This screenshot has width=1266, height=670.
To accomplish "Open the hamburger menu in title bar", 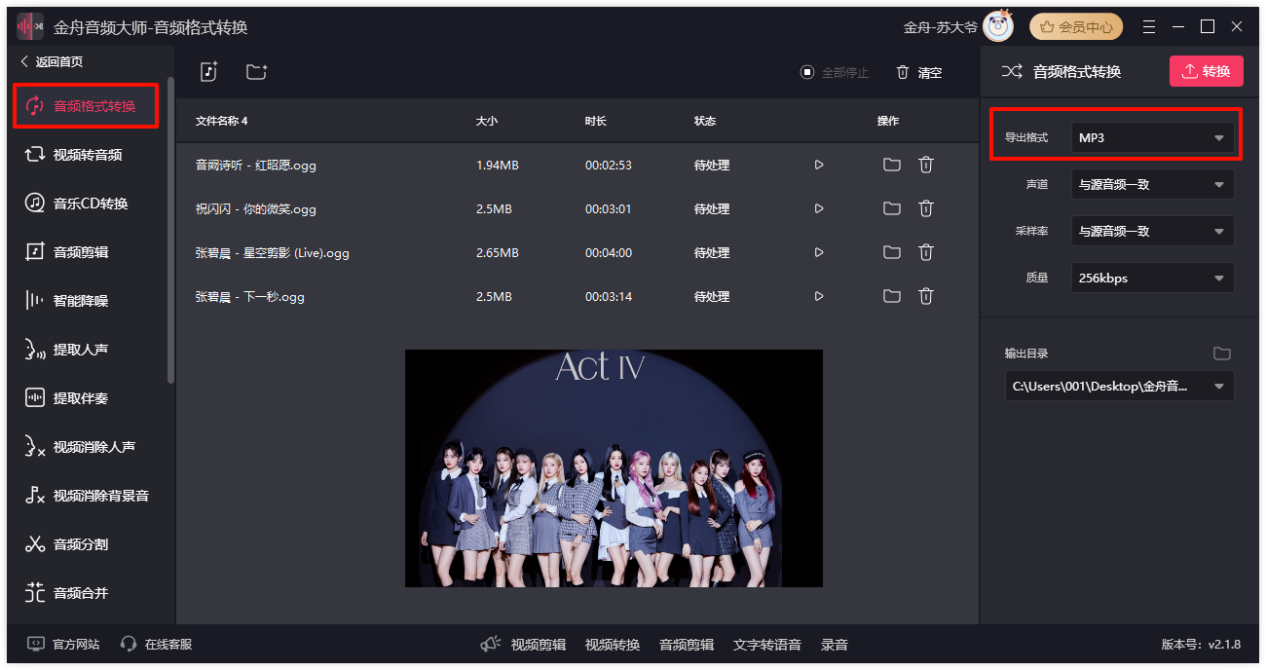I will coord(1149,27).
